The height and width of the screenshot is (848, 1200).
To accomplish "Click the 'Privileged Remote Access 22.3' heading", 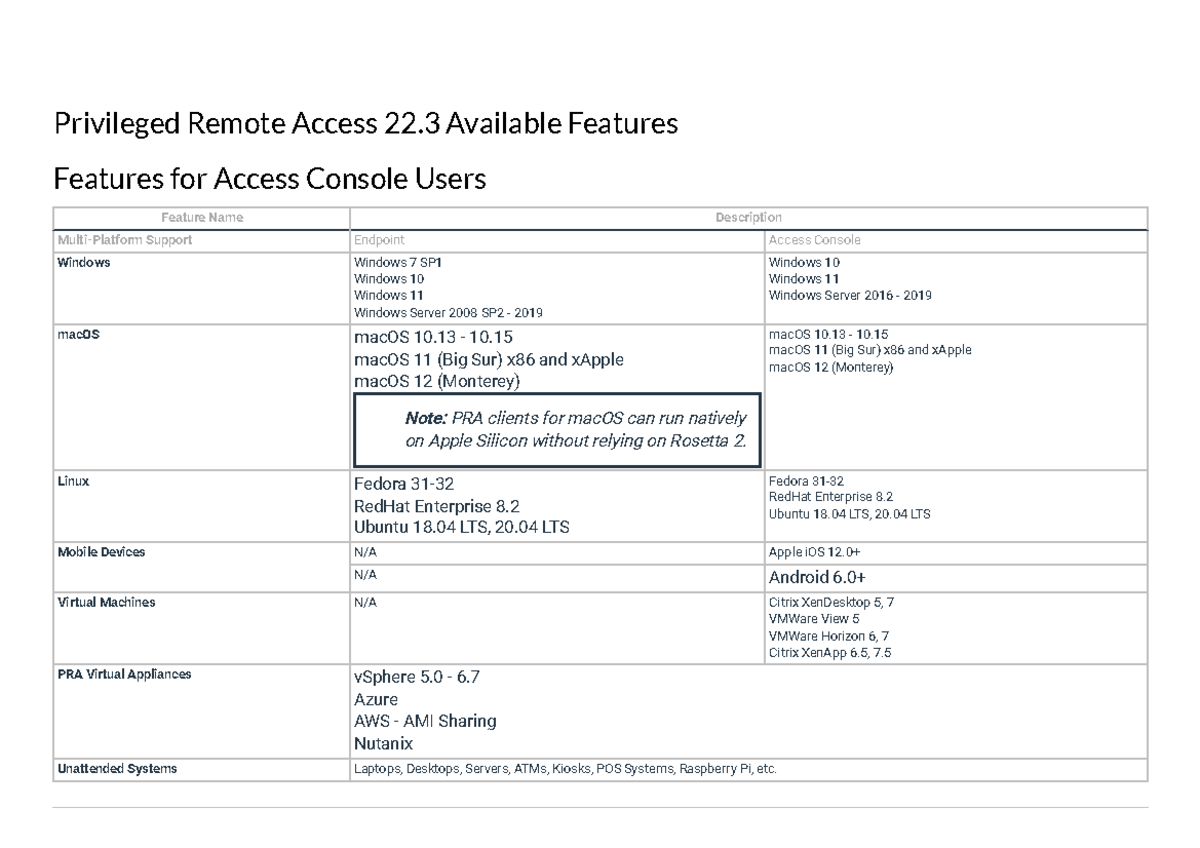I will (367, 123).
